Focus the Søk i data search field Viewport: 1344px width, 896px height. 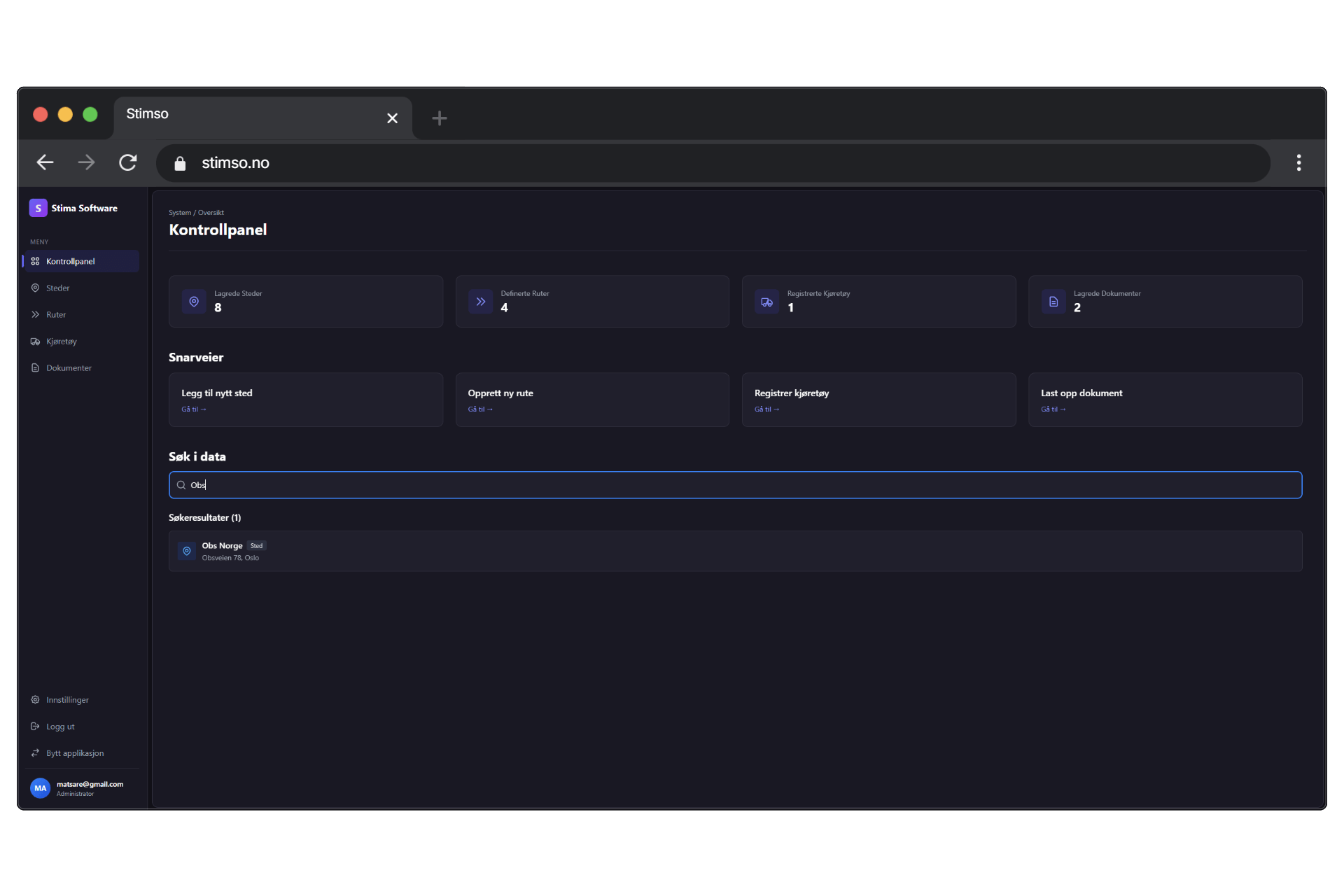[x=735, y=485]
